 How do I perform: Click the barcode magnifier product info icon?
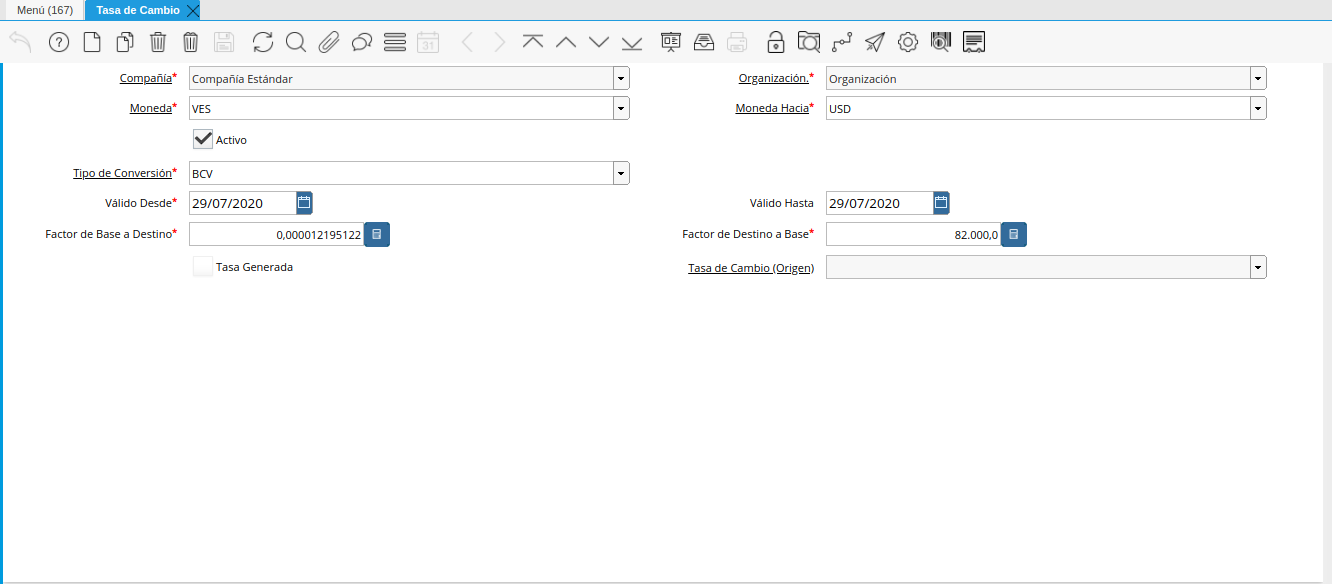[x=941, y=42]
